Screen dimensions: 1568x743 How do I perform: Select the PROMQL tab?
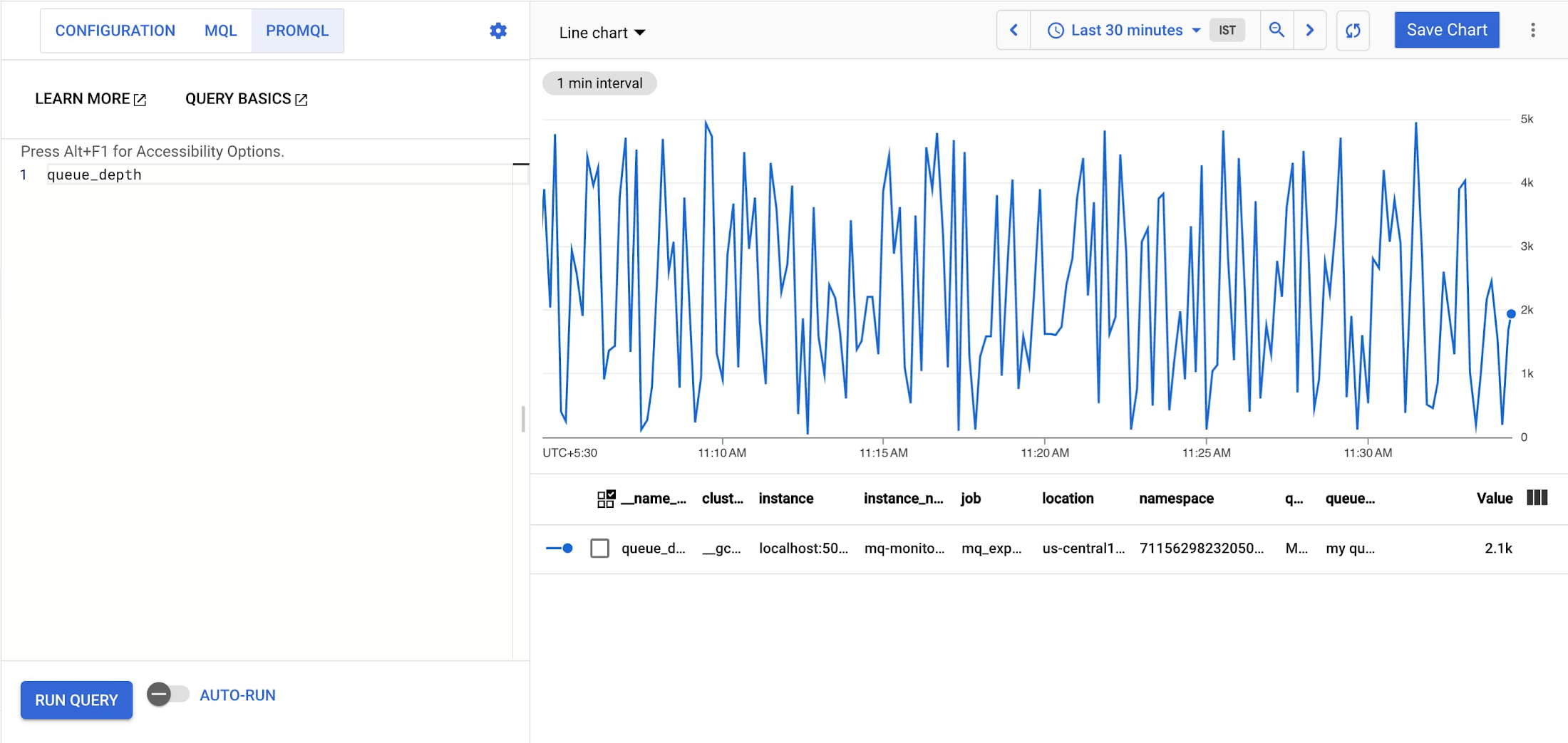pos(297,31)
